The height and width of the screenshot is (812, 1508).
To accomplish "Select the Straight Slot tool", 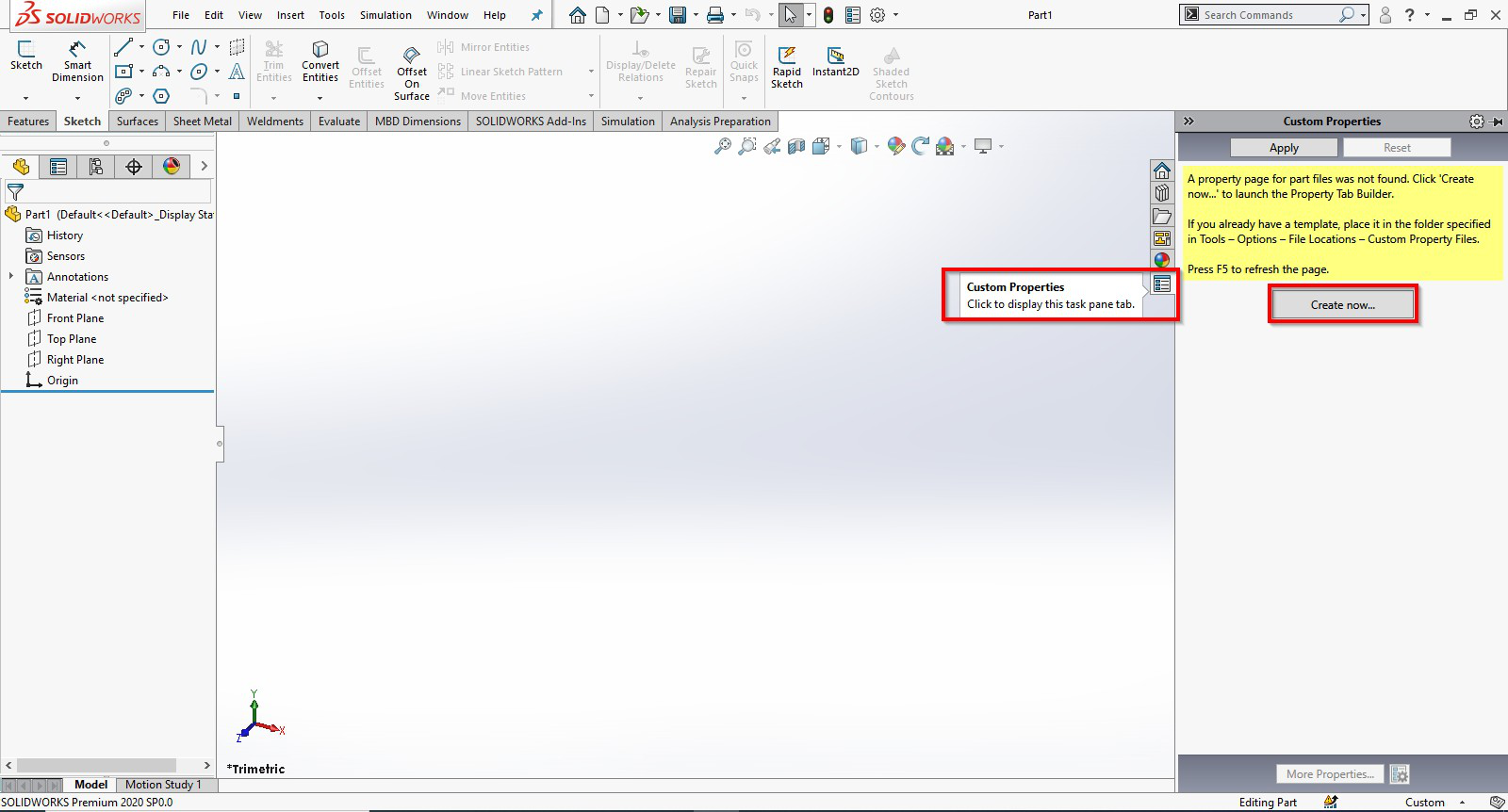I will [x=123, y=96].
